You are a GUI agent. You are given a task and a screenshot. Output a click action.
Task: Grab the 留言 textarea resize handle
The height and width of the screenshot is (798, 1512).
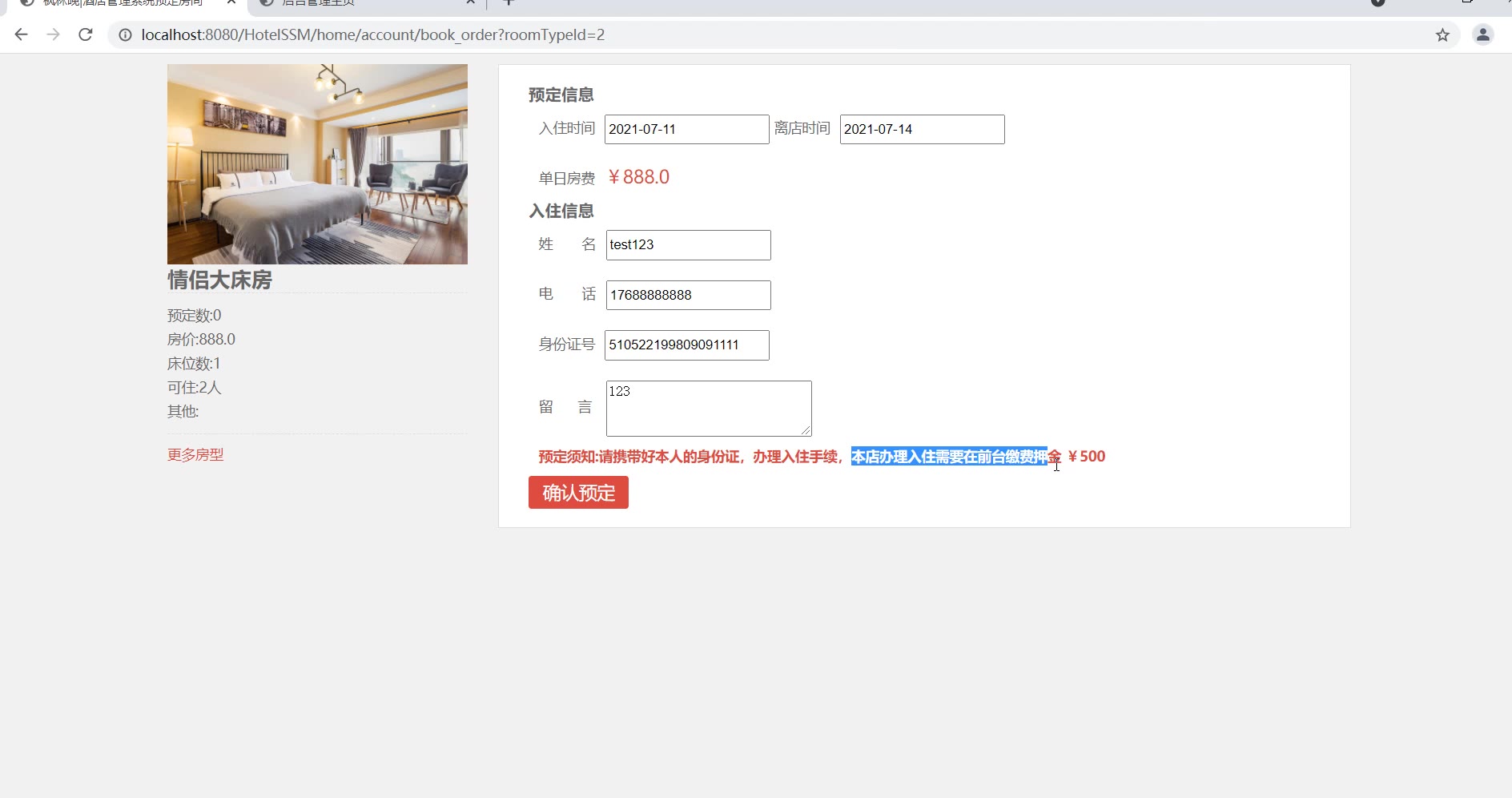pyautogui.click(x=806, y=430)
